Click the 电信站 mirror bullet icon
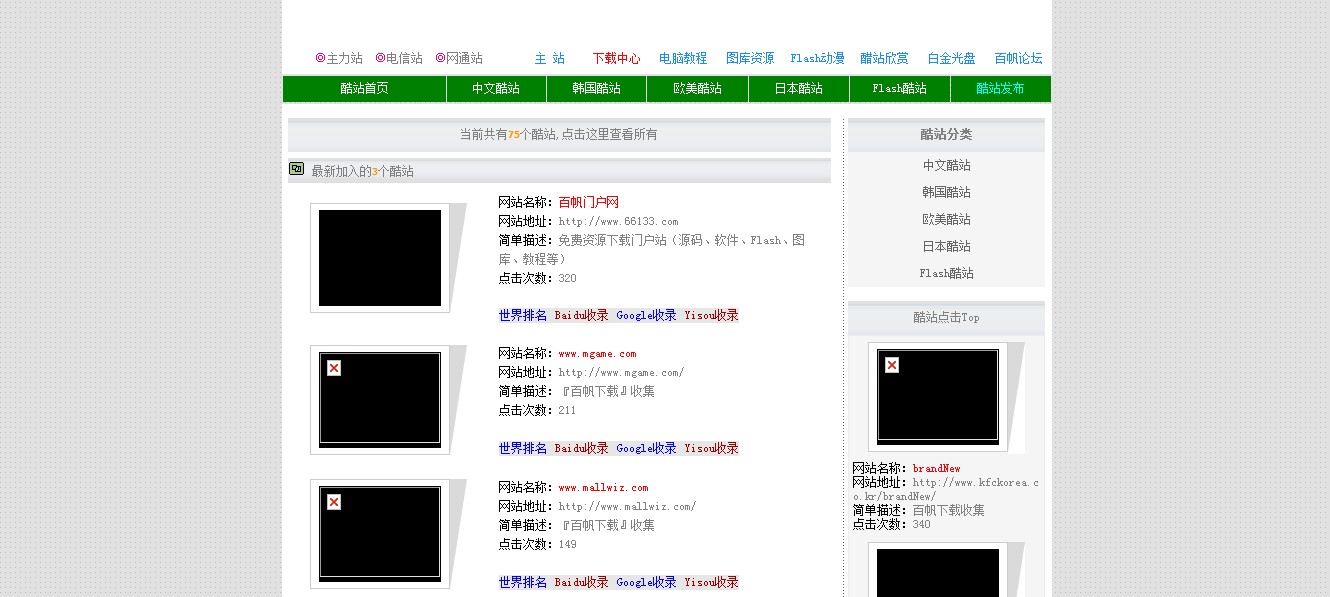The height and width of the screenshot is (597, 1330). [x=380, y=58]
